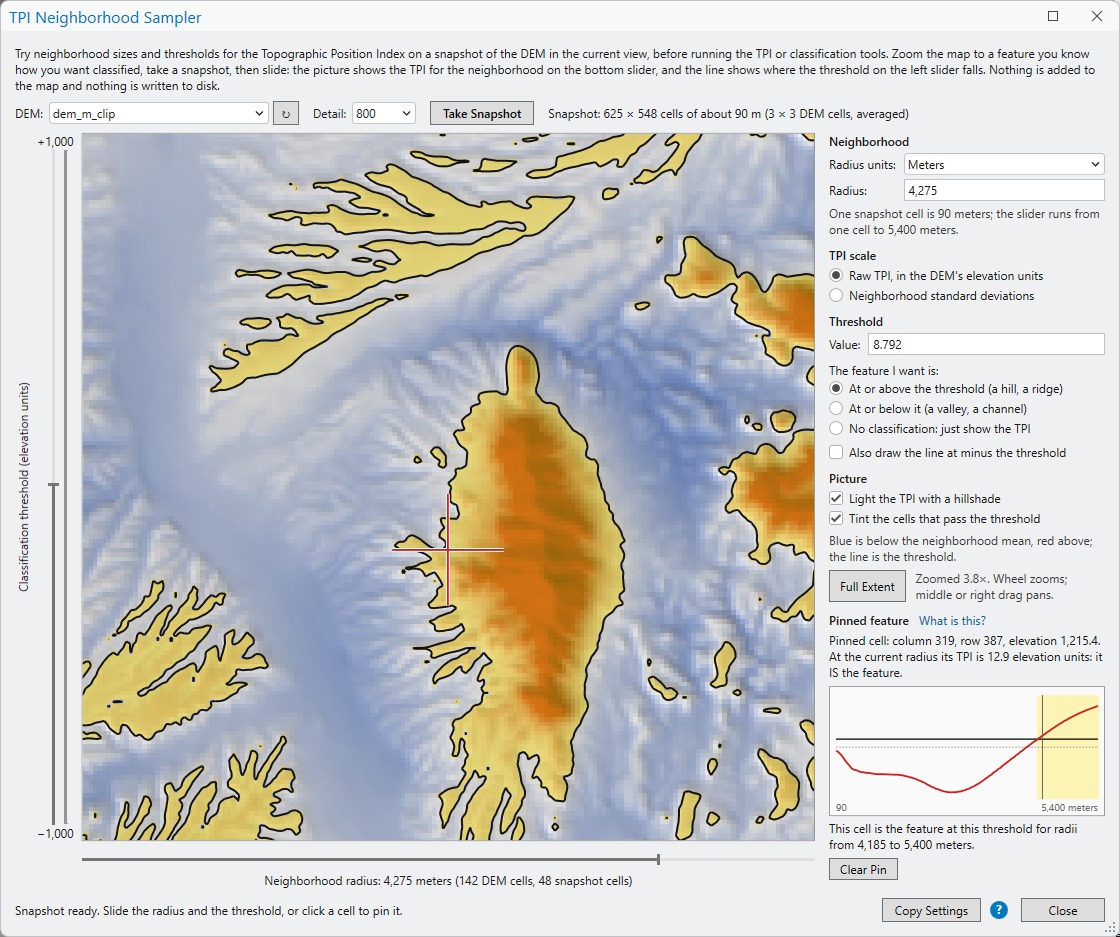Click the classification threshold slider handle
1120x937 pixels.
(x=54, y=486)
